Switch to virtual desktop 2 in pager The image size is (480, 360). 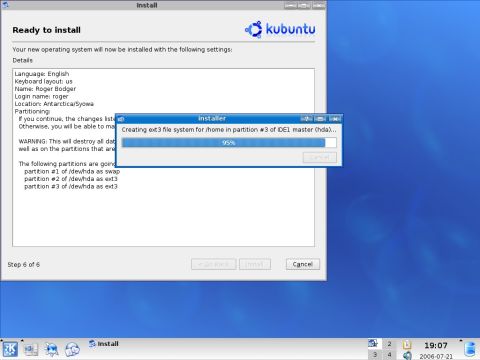tap(389, 344)
